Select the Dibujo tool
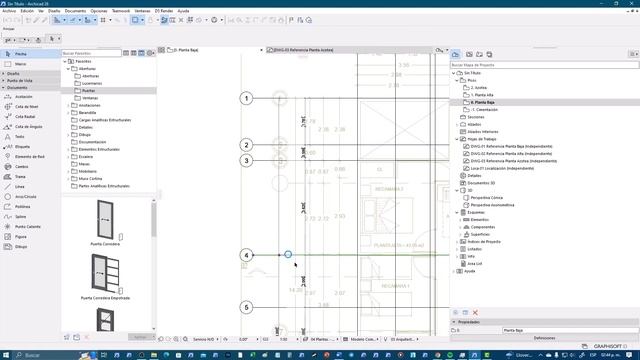This screenshot has height=360, width=640. point(30,247)
